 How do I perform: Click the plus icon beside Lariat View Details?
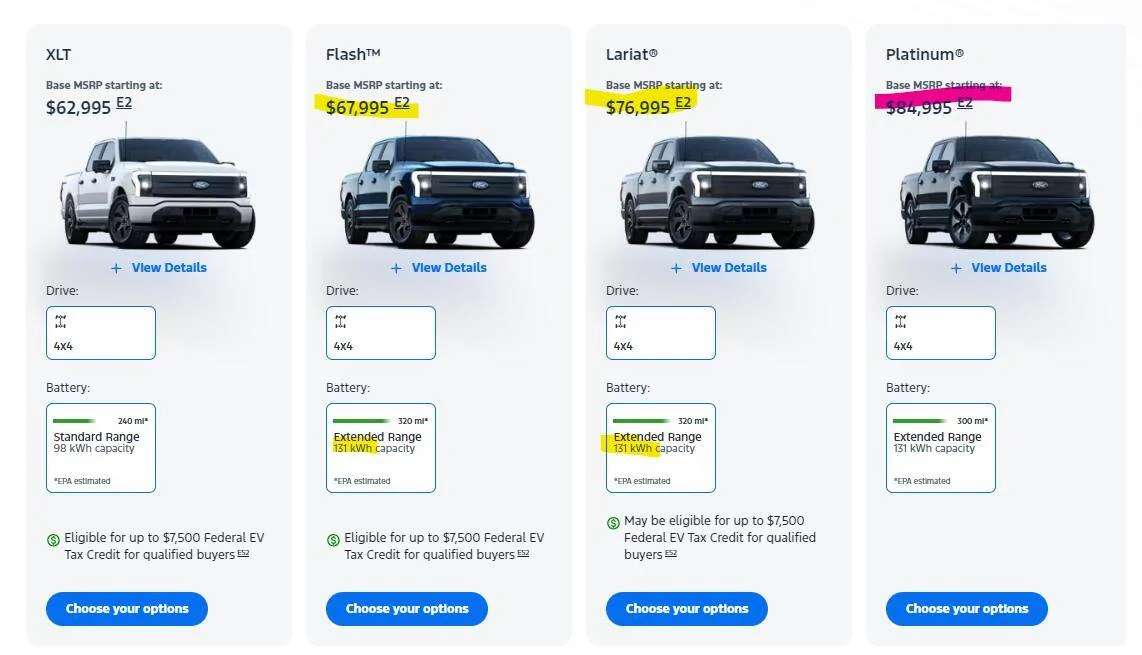(x=676, y=268)
